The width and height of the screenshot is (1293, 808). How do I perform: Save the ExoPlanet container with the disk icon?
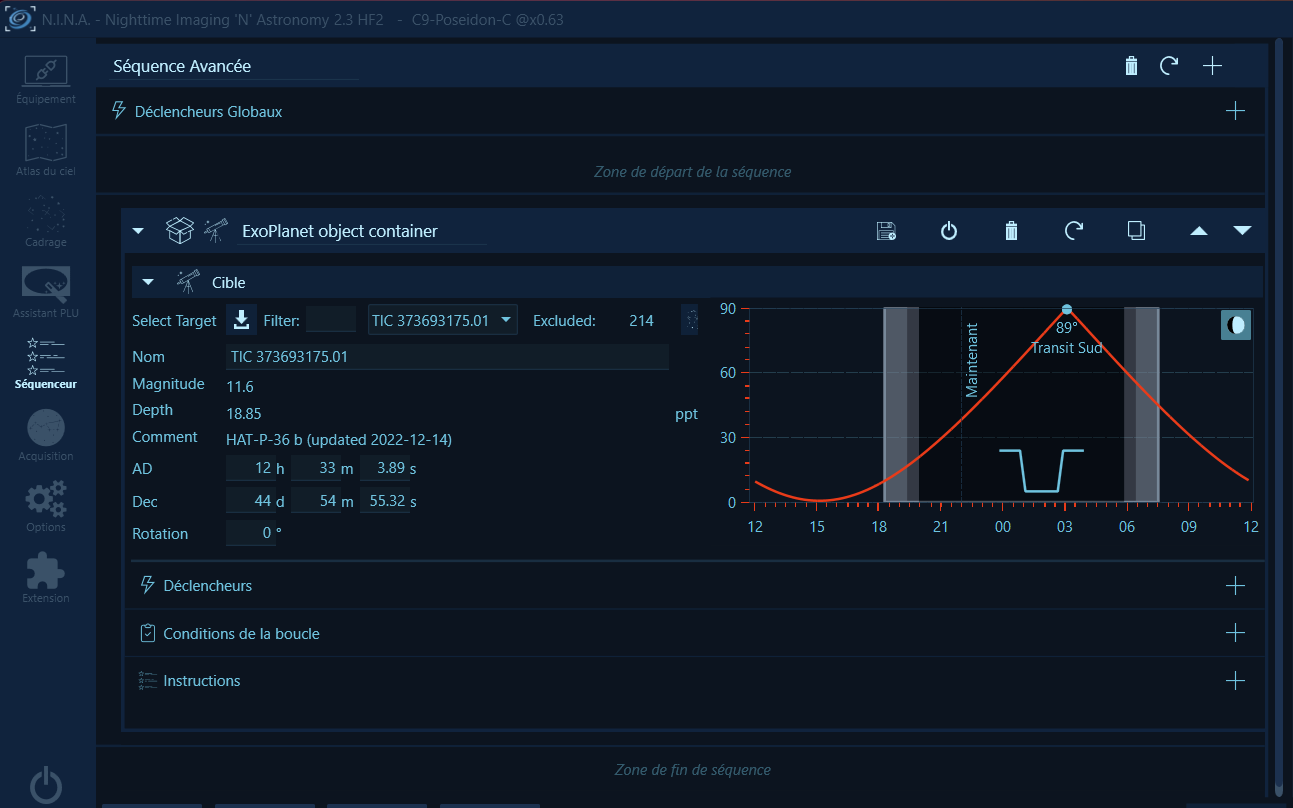(885, 231)
